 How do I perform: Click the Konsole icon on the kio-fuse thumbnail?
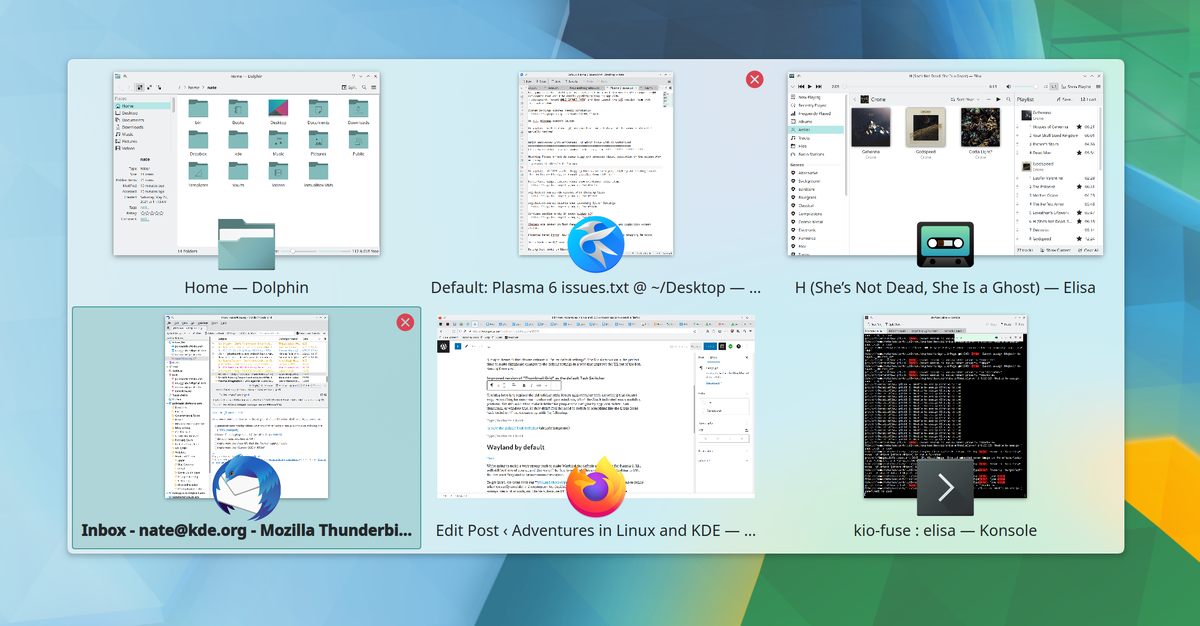pyautogui.click(x=945, y=487)
